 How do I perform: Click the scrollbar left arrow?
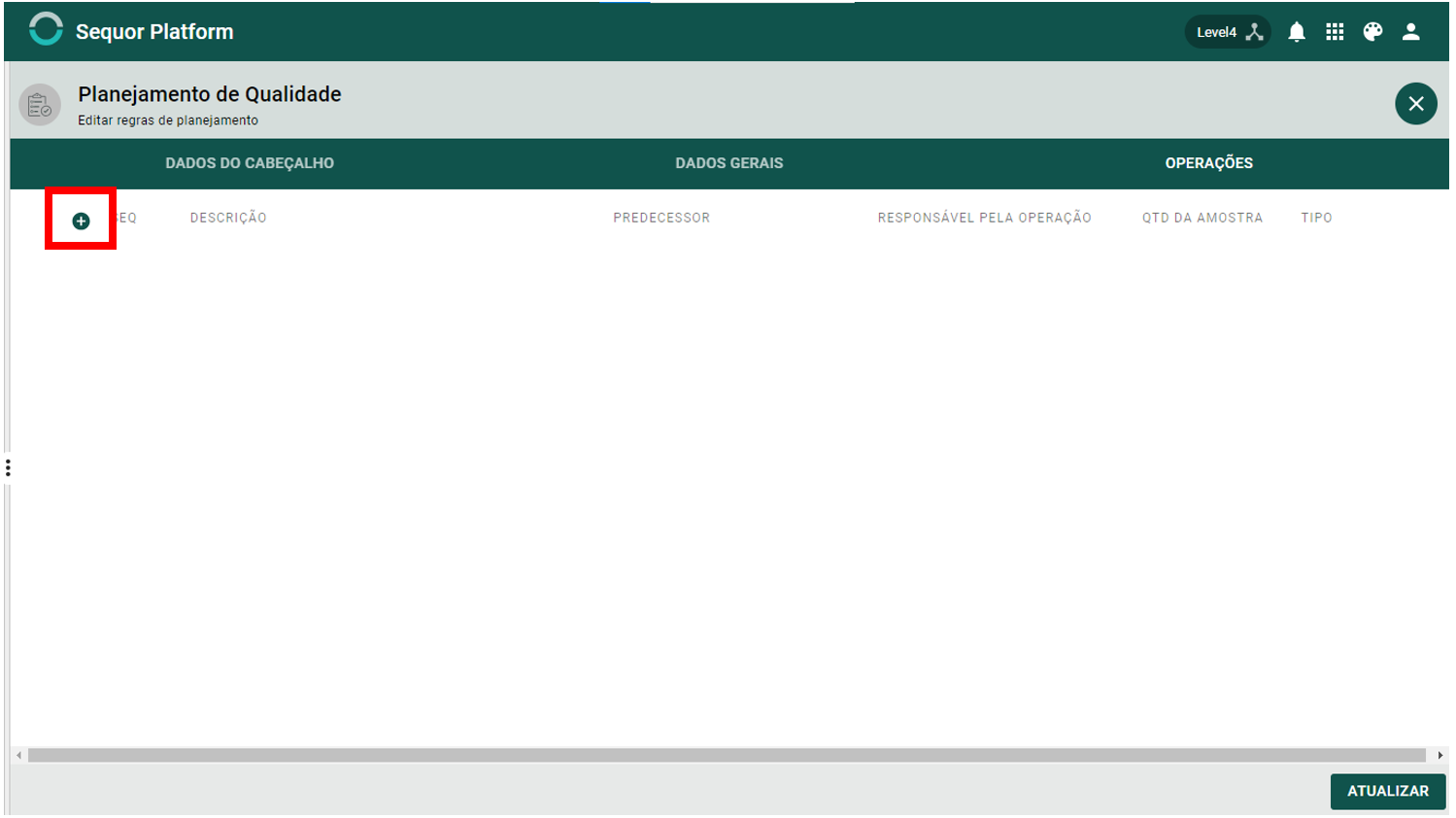[18, 755]
